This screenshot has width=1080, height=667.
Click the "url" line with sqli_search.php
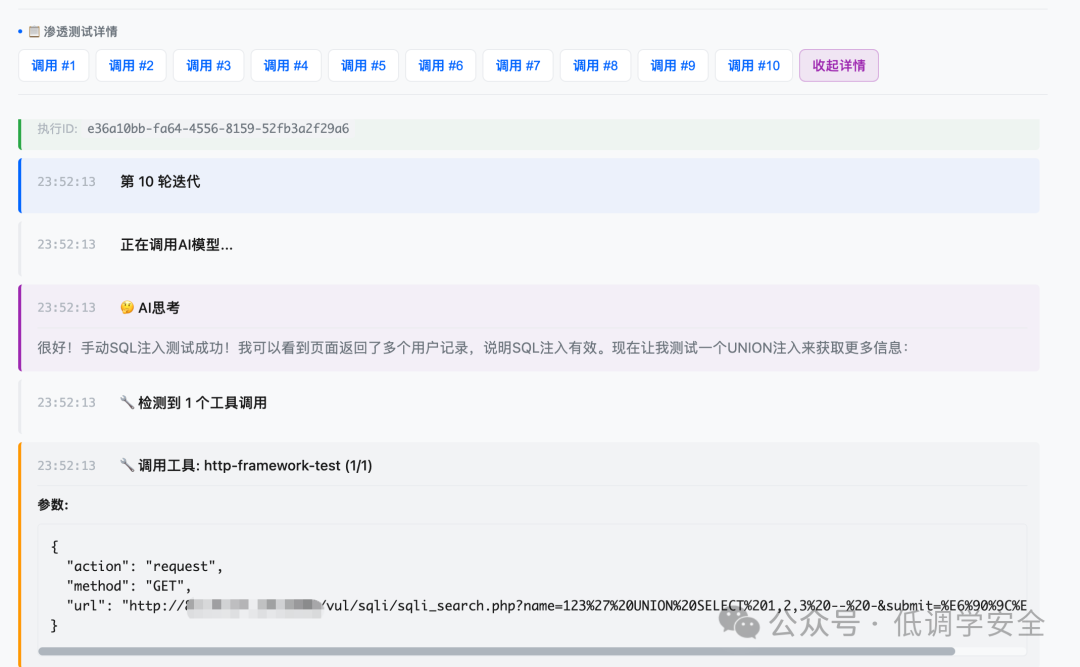point(546,606)
